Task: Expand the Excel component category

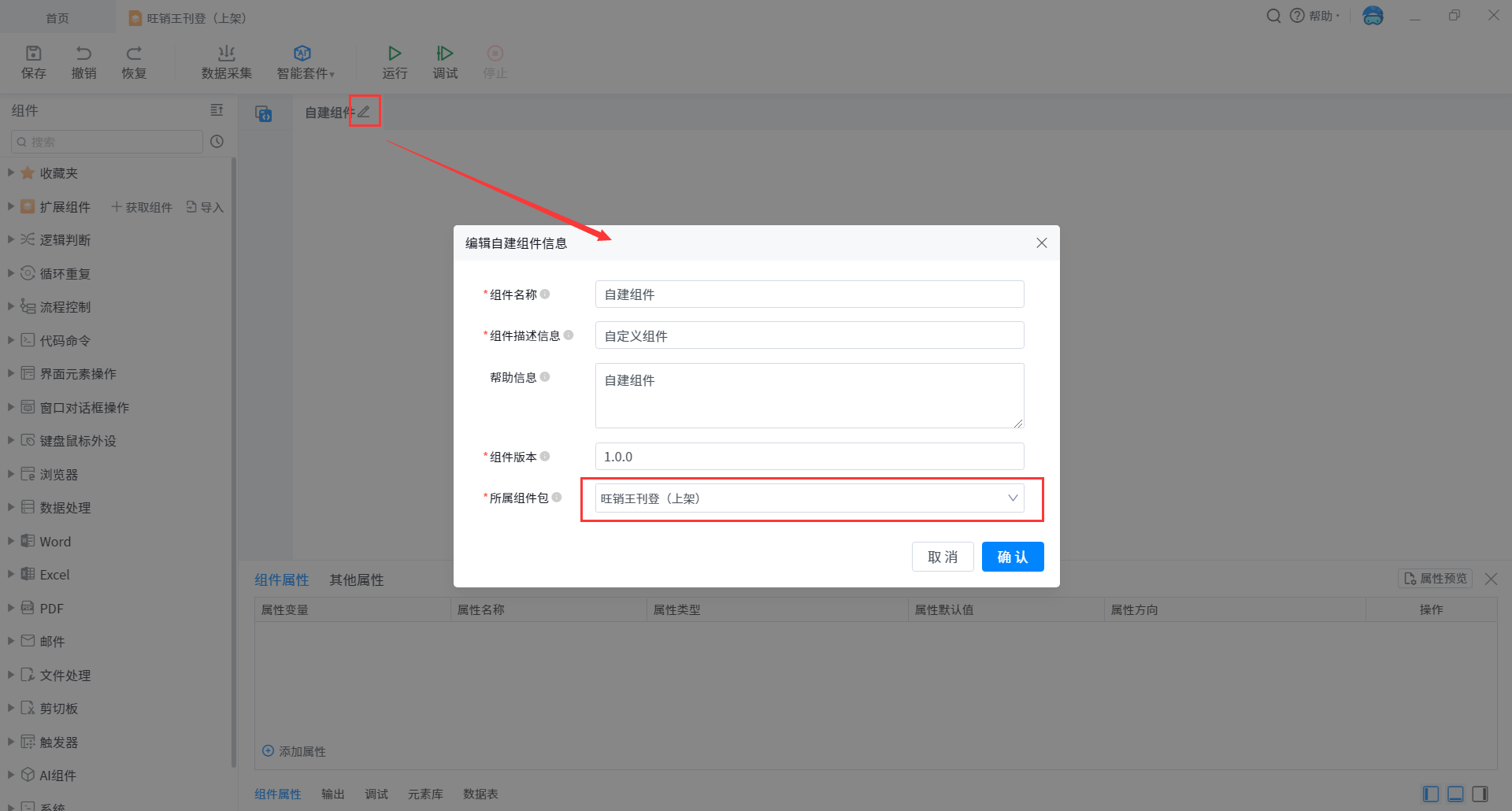Action: [11, 574]
